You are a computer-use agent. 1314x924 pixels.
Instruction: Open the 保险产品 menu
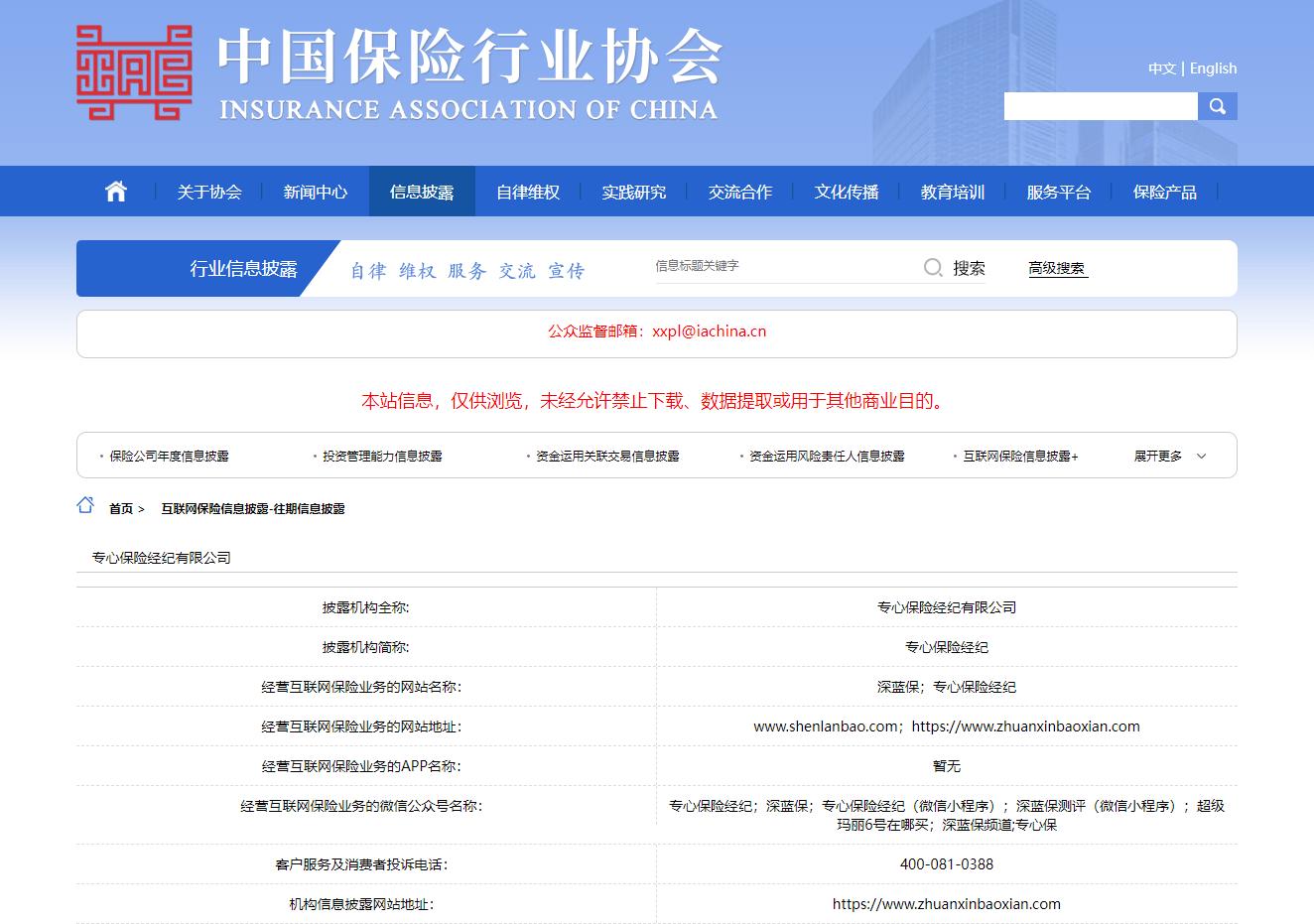click(x=1164, y=191)
